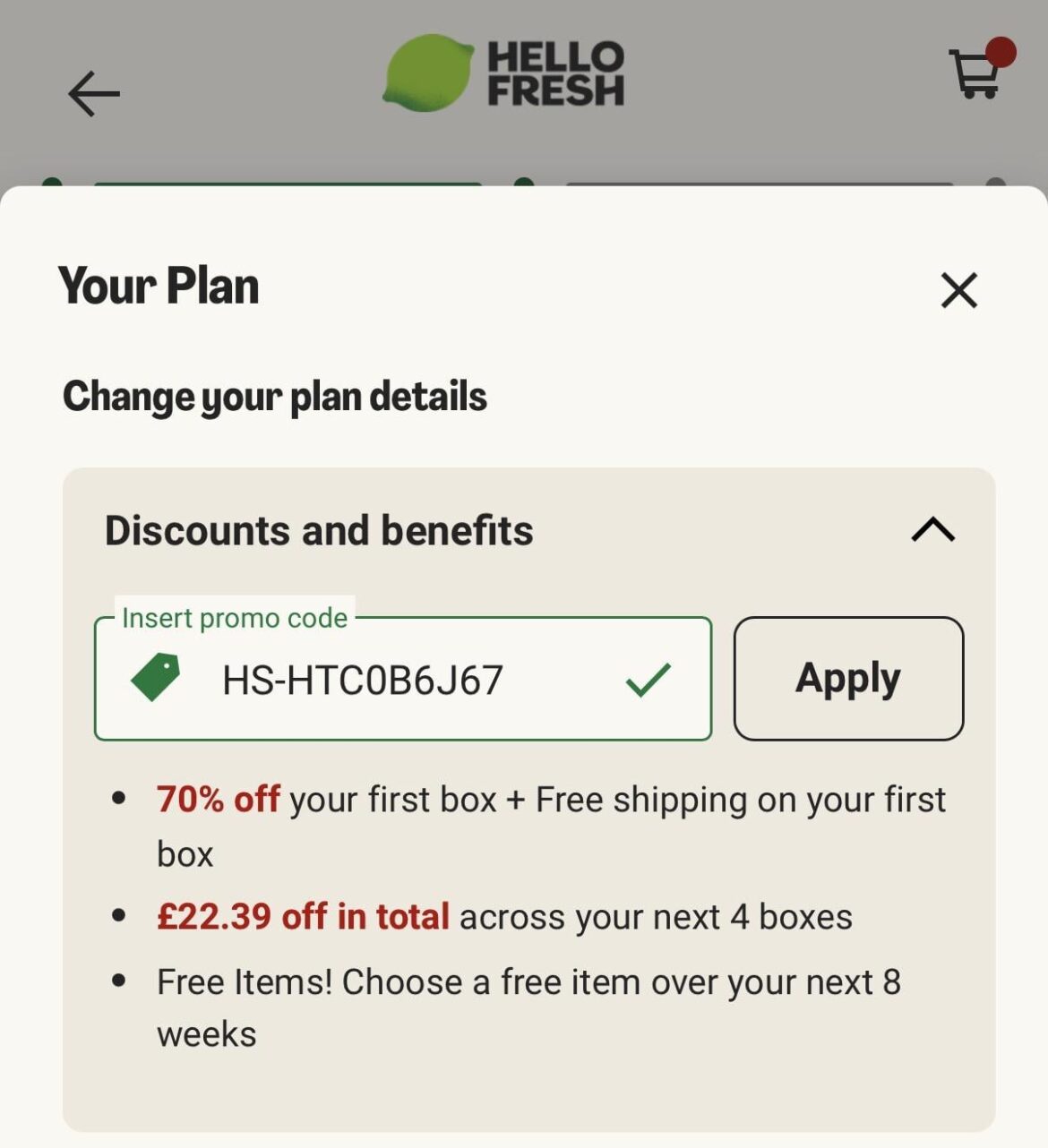Click the HelloFresh lime logo
1048x1148 pixels.
(x=428, y=73)
